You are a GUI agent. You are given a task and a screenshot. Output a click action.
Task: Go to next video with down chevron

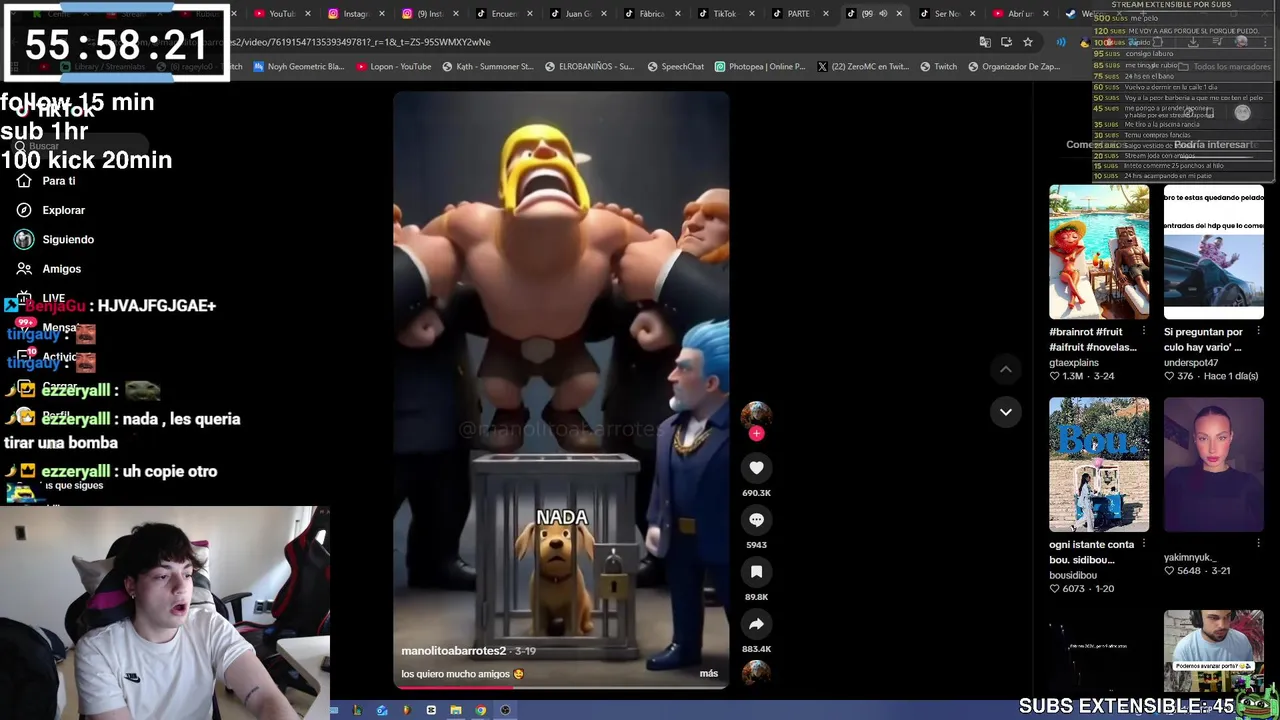pyautogui.click(x=1006, y=412)
